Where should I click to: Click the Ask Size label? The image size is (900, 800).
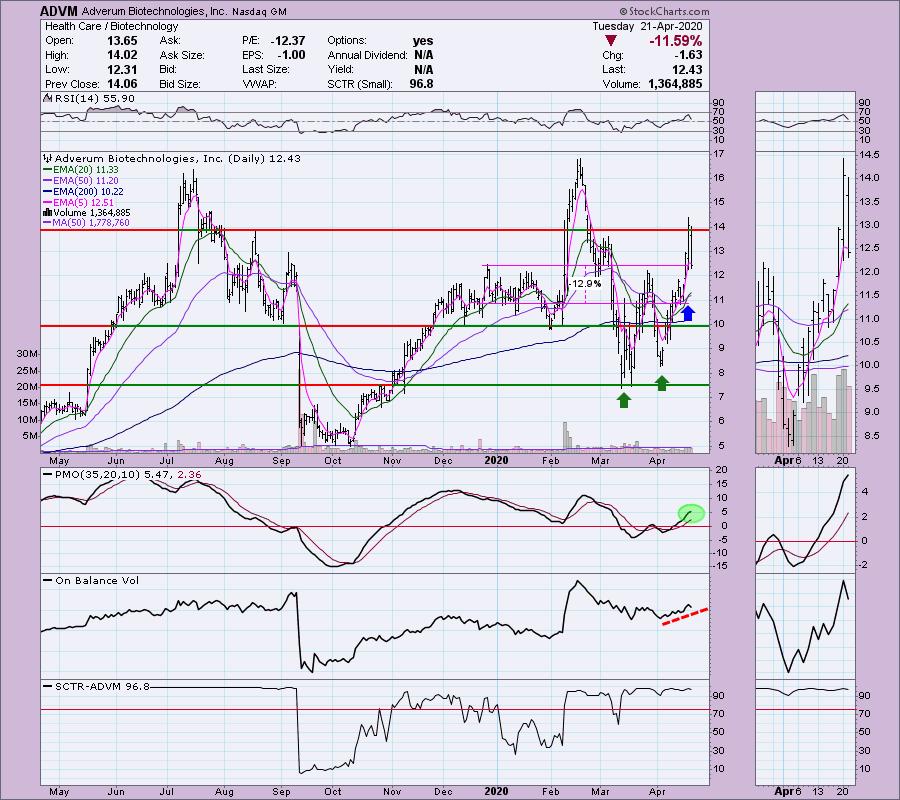[182, 55]
